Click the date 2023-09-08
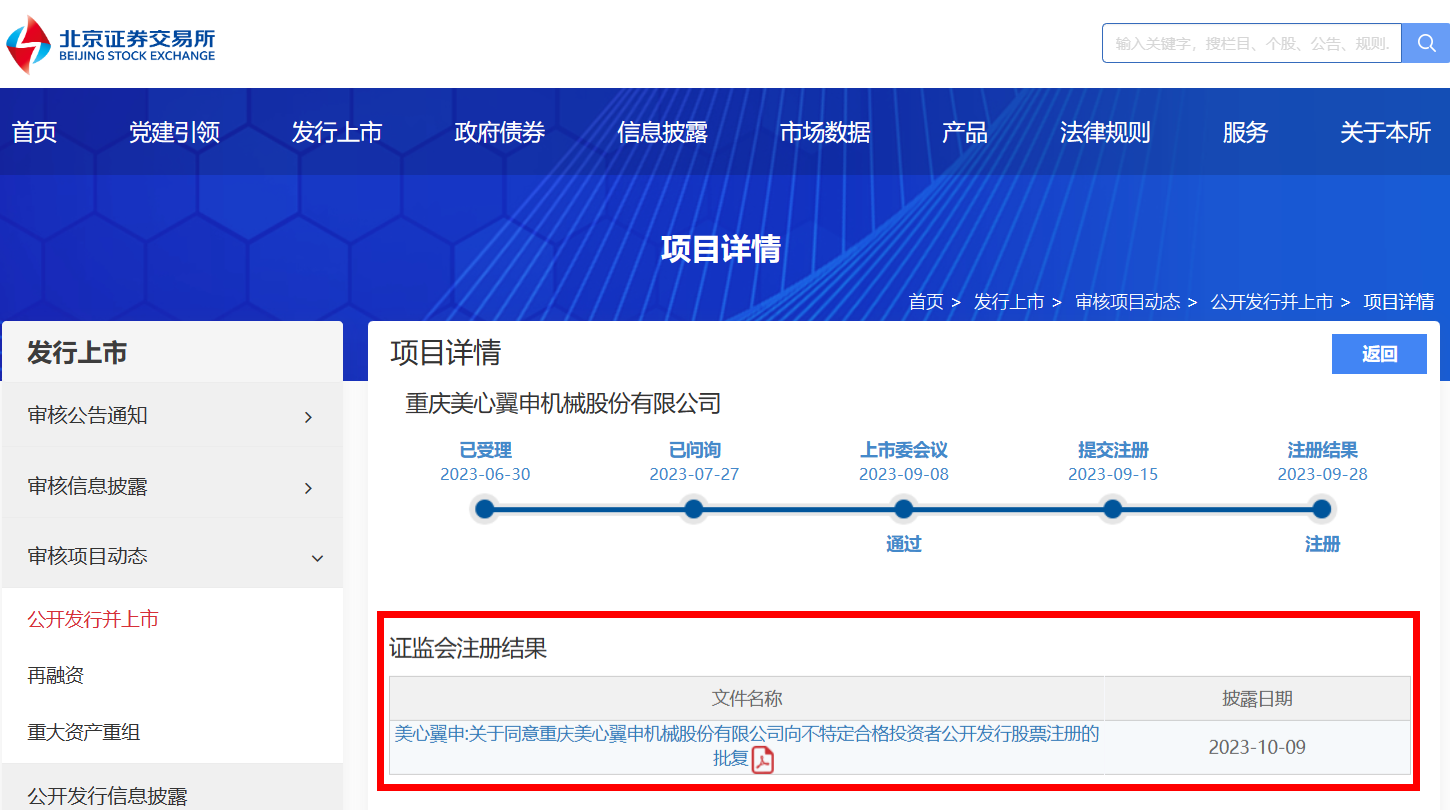This screenshot has width=1450, height=810. pos(904,474)
